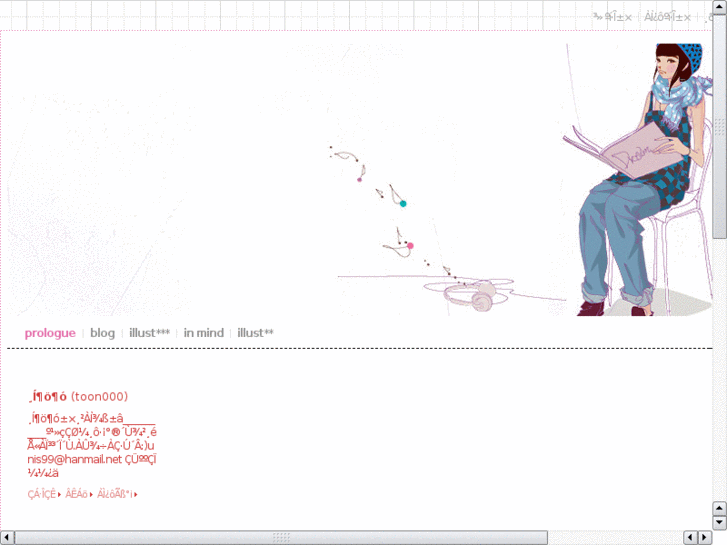Click horizontal scroll left arrow near right end
The image size is (727, 545).
[x=690, y=538]
